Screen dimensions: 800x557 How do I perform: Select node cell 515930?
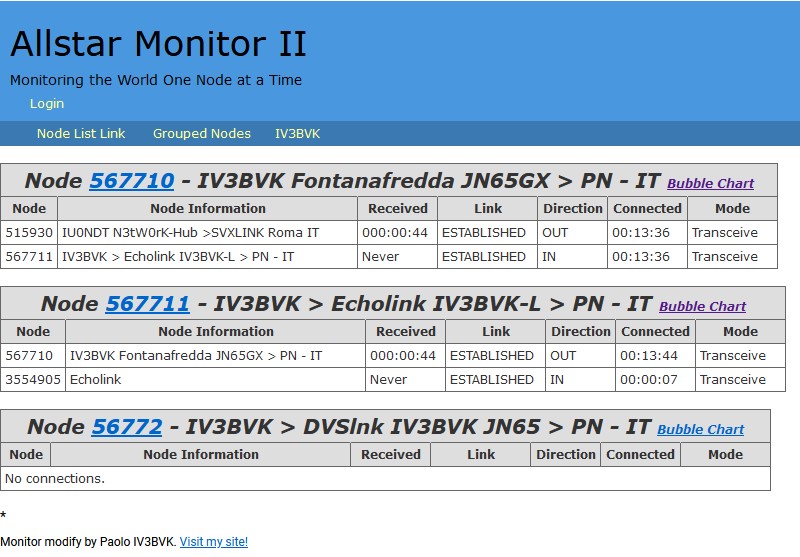pyautogui.click(x=29, y=233)
